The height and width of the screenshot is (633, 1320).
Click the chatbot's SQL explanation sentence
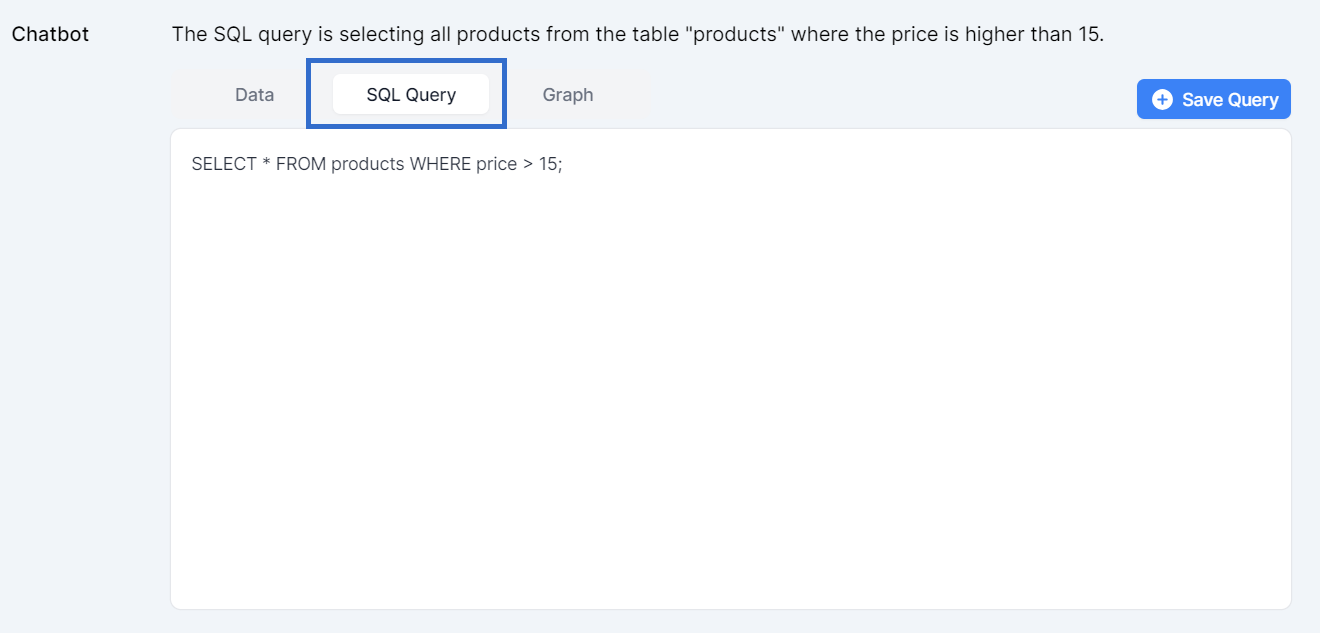637,34
